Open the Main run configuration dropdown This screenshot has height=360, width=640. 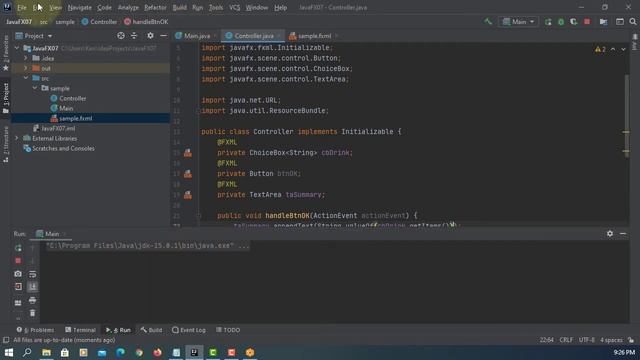[x=518, y=22]
